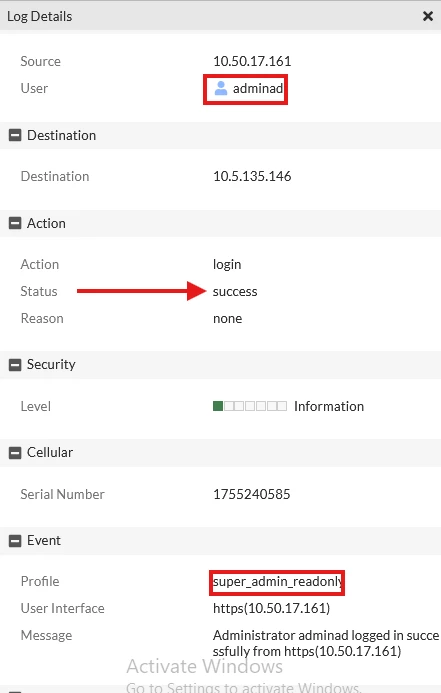
Task: Collapse the Destination section
Action: tap(15, 135)
